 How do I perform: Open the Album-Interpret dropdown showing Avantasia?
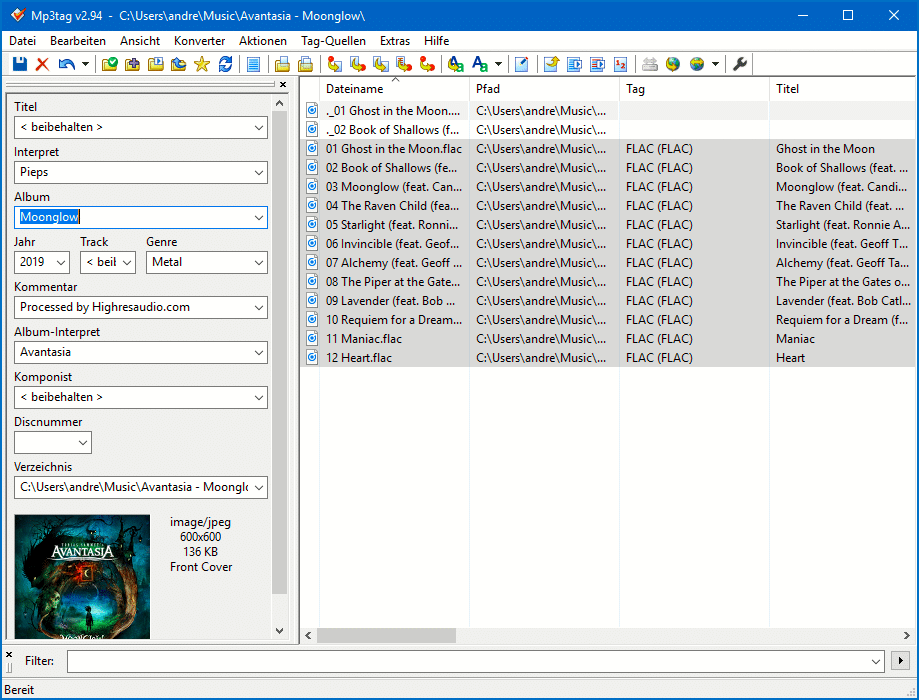pyautogui.click(x=258, y=352)
